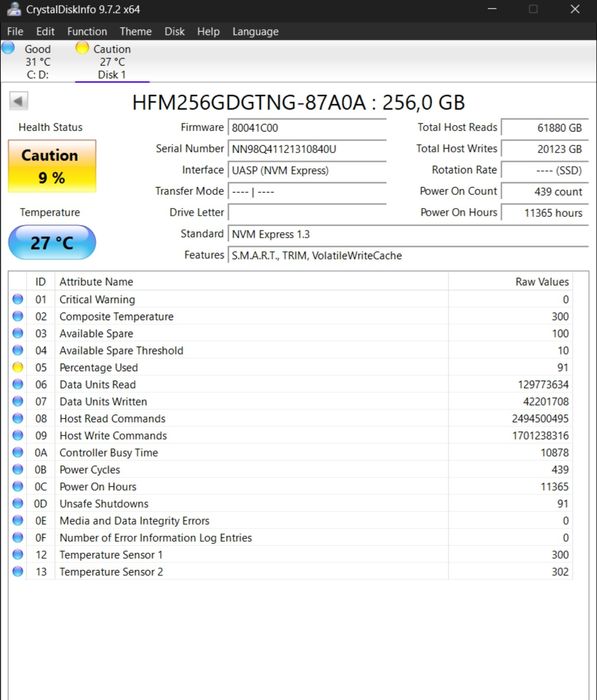Open the Theme menu
The width and height of the screenshot is (597, 700).
point(136,31)
